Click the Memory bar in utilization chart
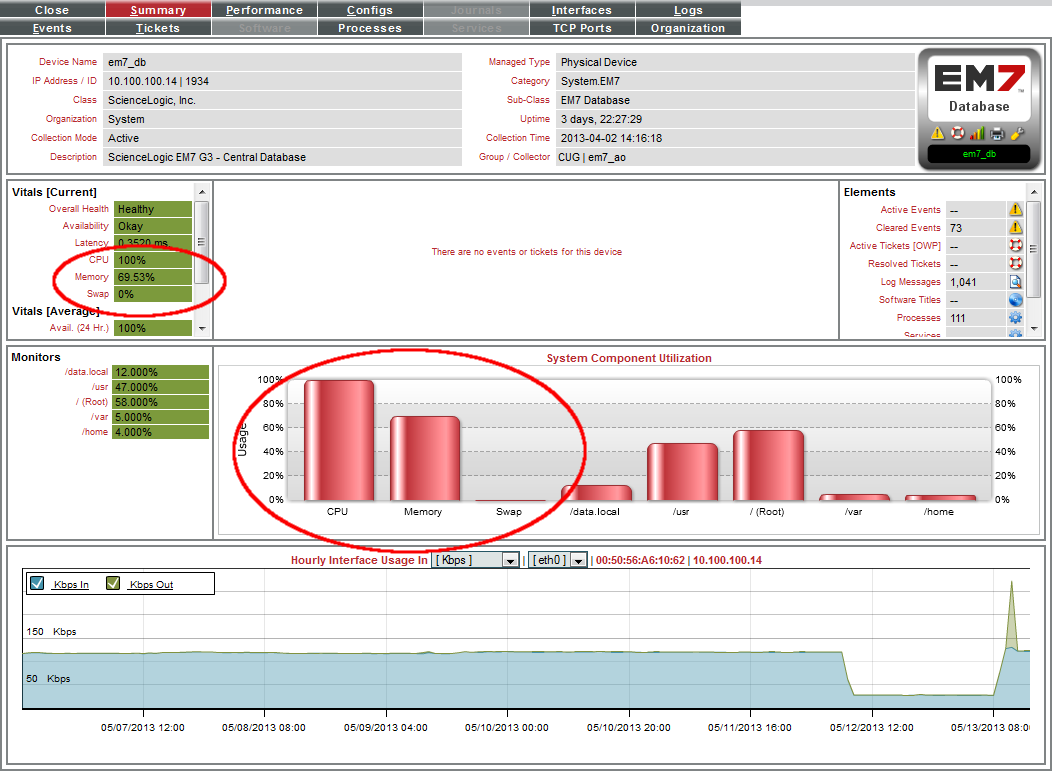Image resolution: width=1052 pixels, height=771 pixels. [425, 458]
